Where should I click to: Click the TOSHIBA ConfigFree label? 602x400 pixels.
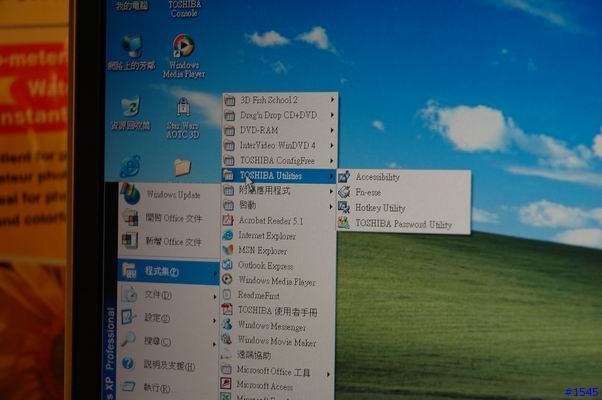[x=277, y=160]
